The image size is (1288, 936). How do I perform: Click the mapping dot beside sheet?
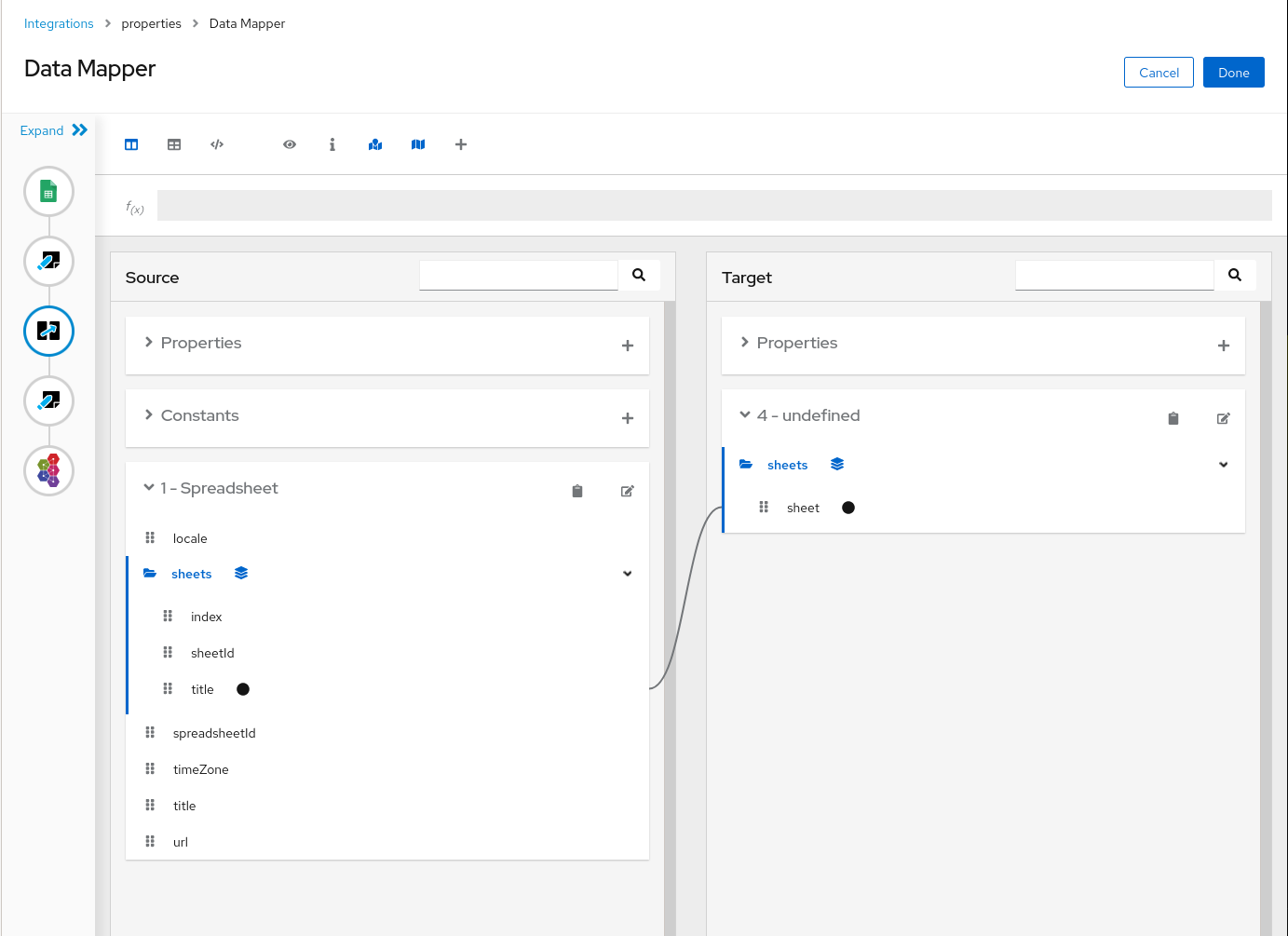coord(848,508)
